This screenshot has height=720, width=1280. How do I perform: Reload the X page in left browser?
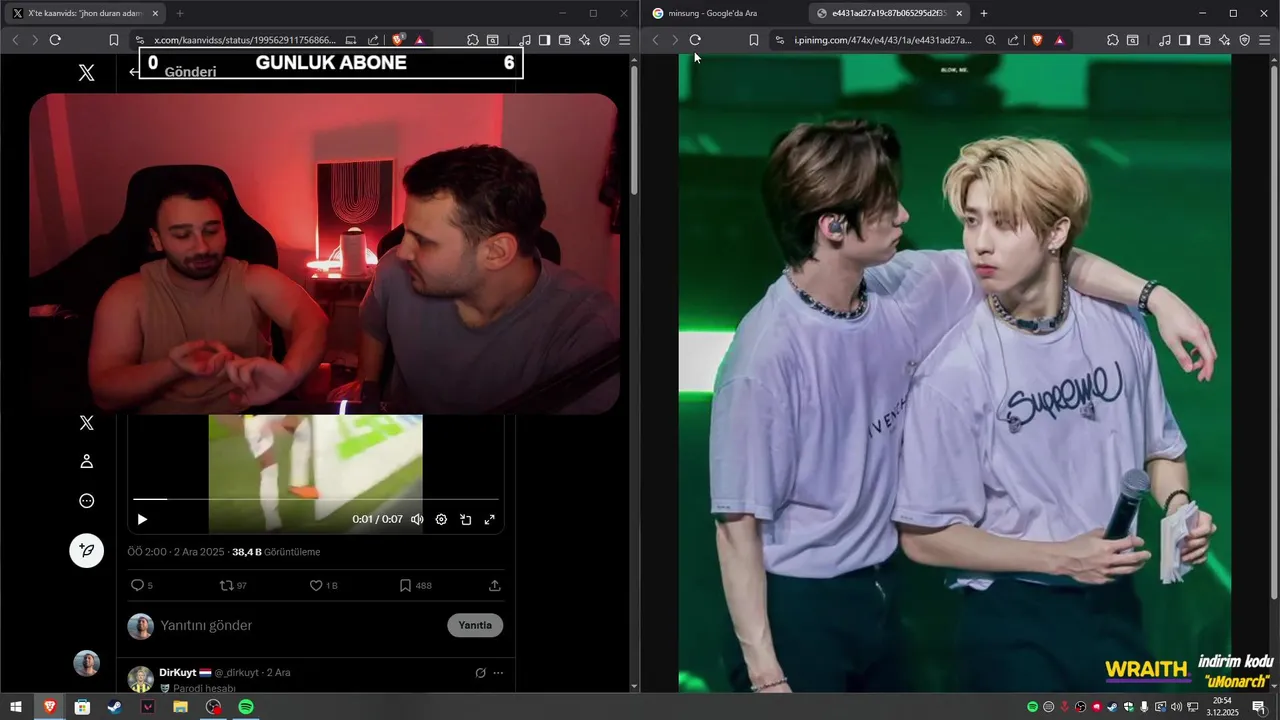(x=55, y=40)
